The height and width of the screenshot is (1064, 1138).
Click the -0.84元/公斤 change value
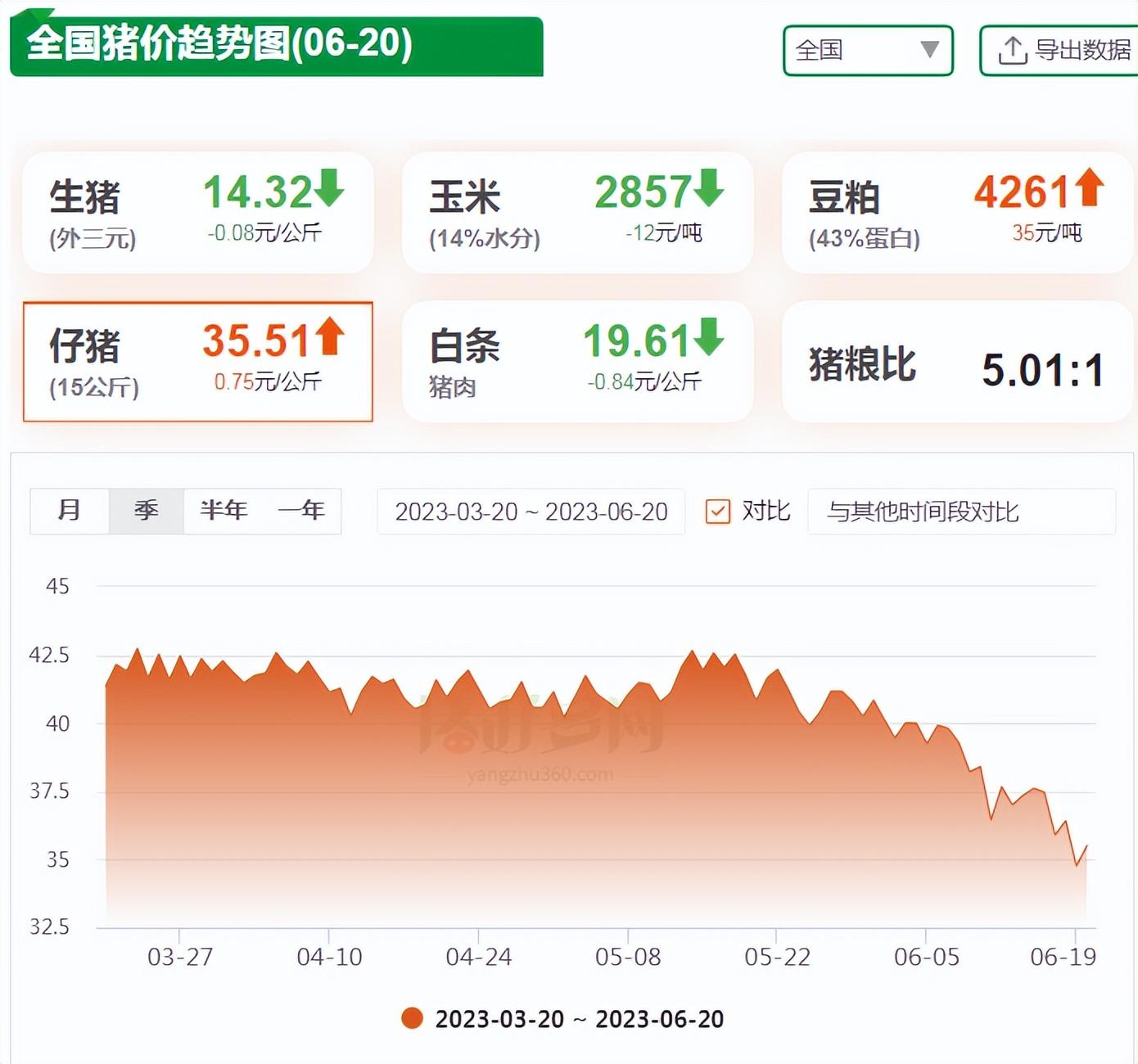(644, 382)
